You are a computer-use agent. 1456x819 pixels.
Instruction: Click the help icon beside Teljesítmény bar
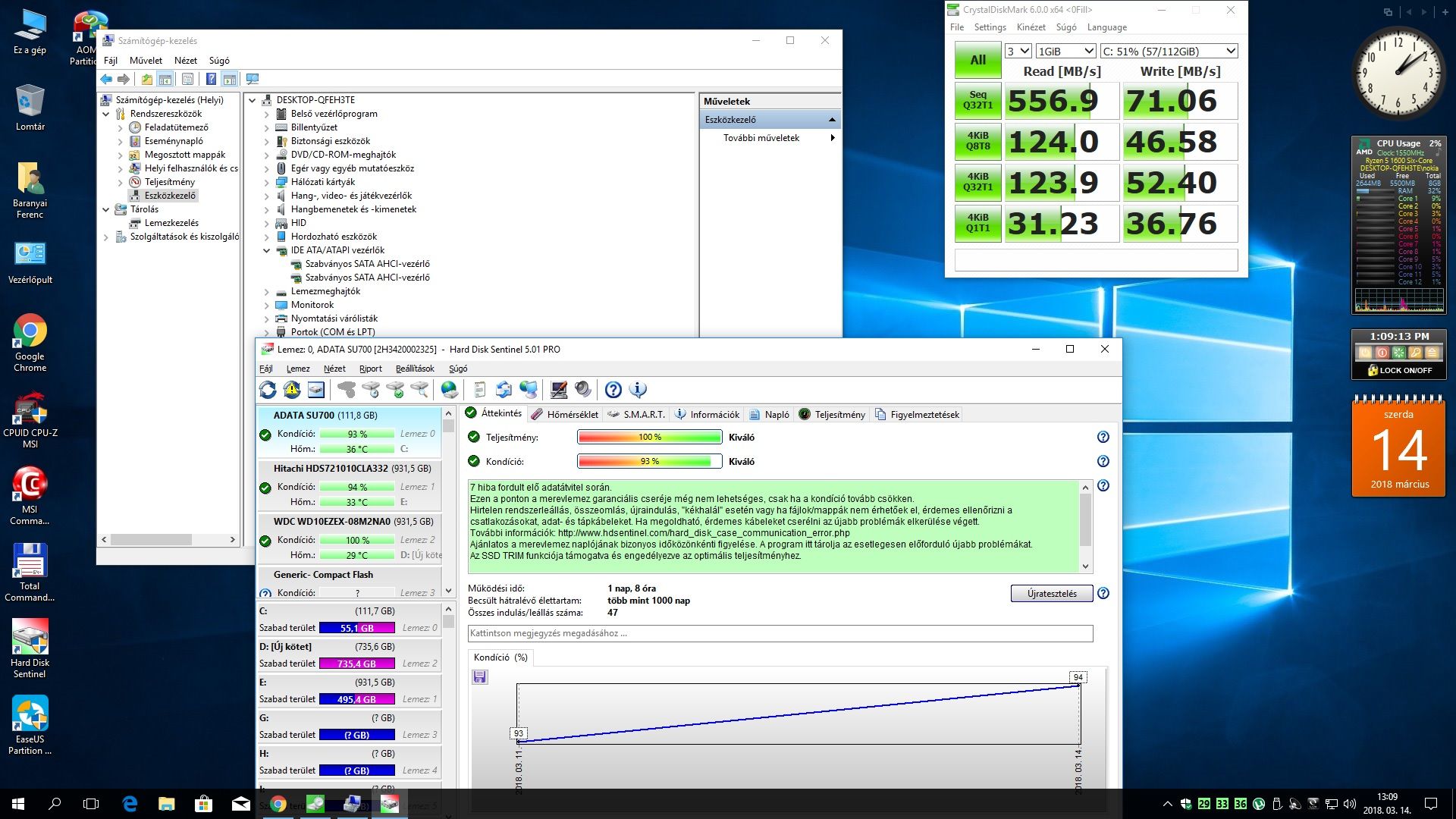click(x=1103, y=437)
